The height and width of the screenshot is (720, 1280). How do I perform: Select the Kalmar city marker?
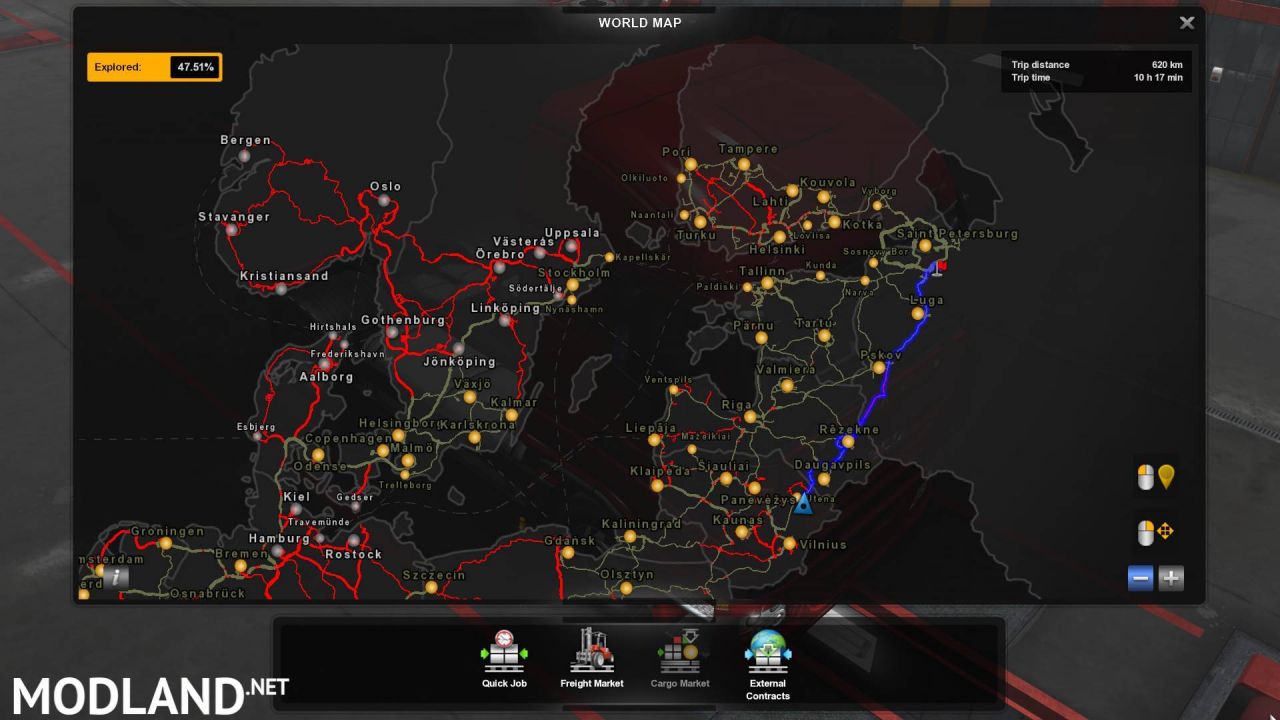pyautogui.click(x=511, y=415)
